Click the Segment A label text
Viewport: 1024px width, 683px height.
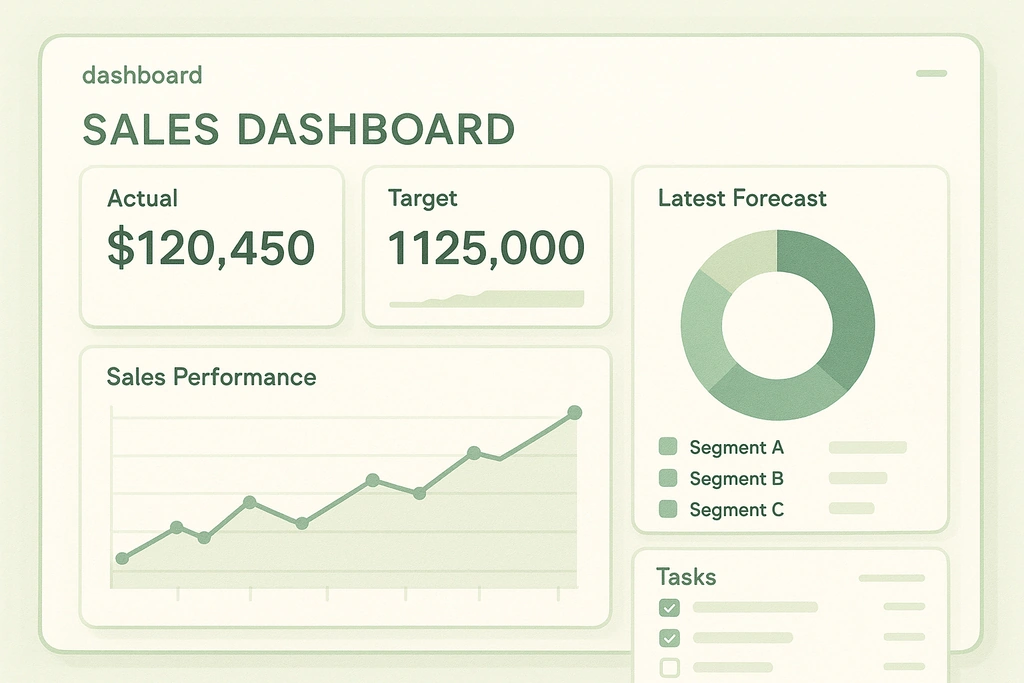[x=736, y=448]
